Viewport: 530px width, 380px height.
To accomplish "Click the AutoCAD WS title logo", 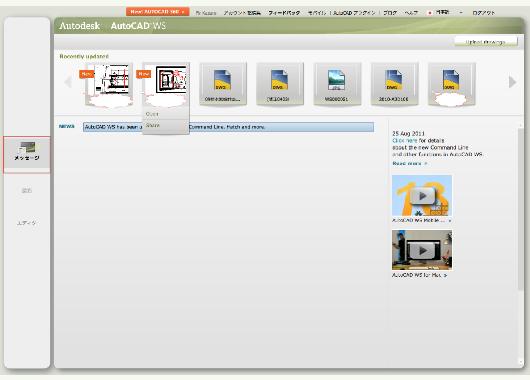I will pyautogui.click(x=138, y=26).
